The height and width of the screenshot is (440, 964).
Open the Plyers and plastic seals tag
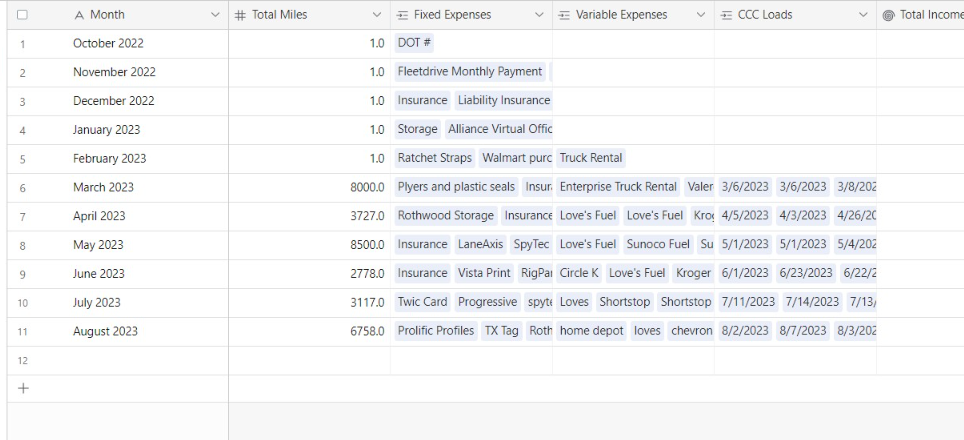click(456, 187)
